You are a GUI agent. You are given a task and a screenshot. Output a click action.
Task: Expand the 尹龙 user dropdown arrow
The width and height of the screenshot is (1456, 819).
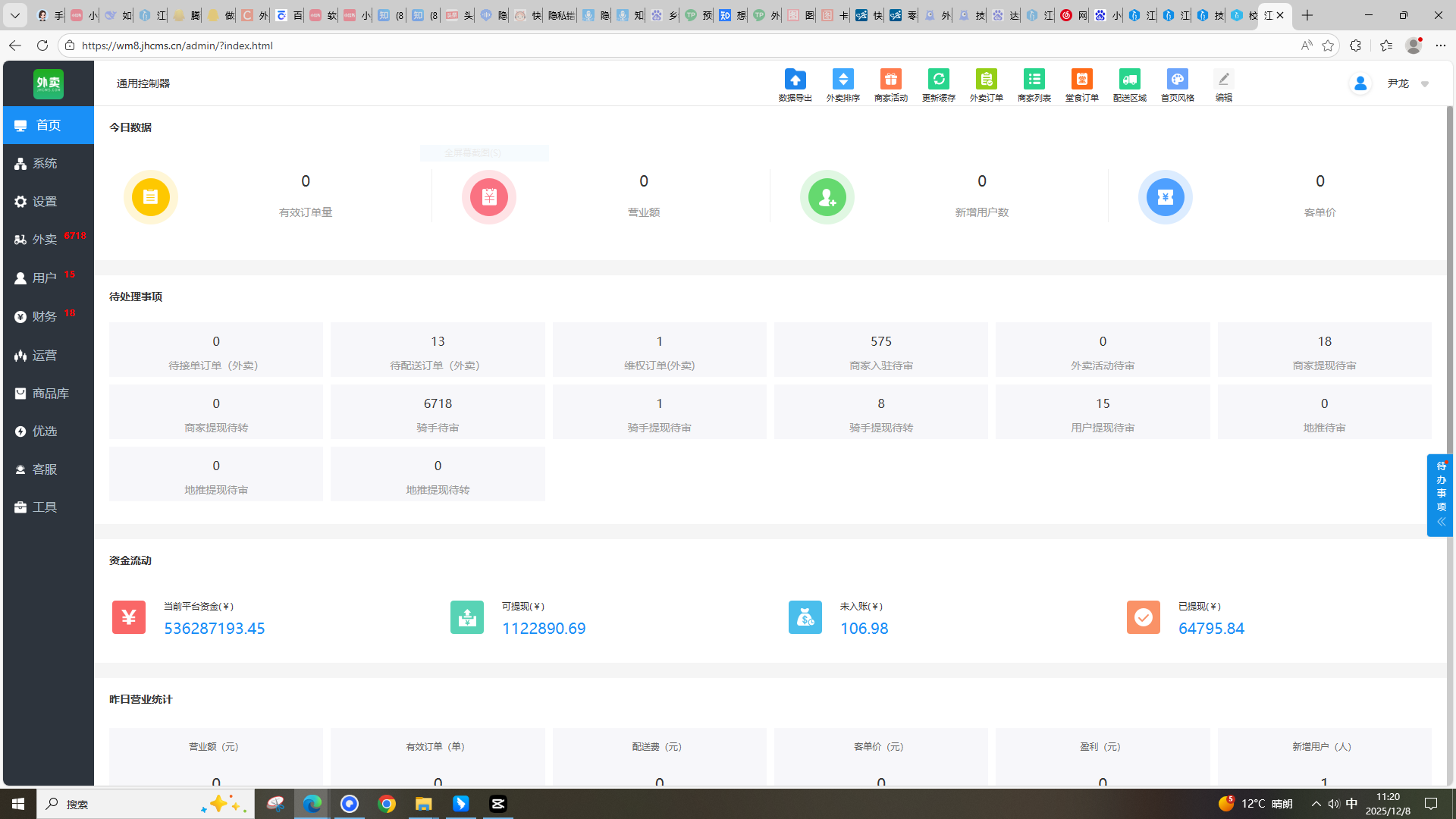click(1425, 84)
